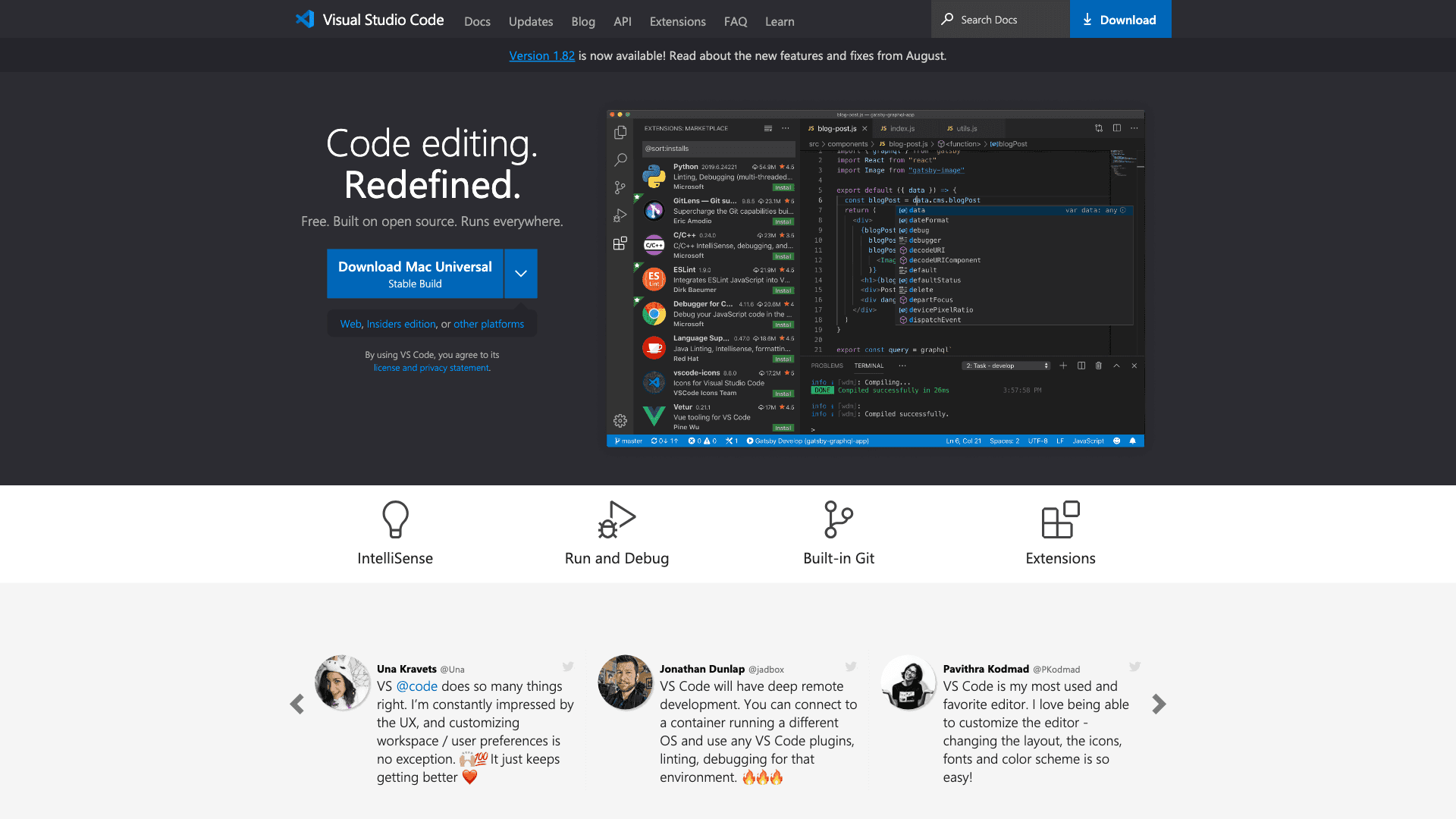Viewport: 1456px width, 819px height.
Task: Open the Web version link
Action: [350, 324]
